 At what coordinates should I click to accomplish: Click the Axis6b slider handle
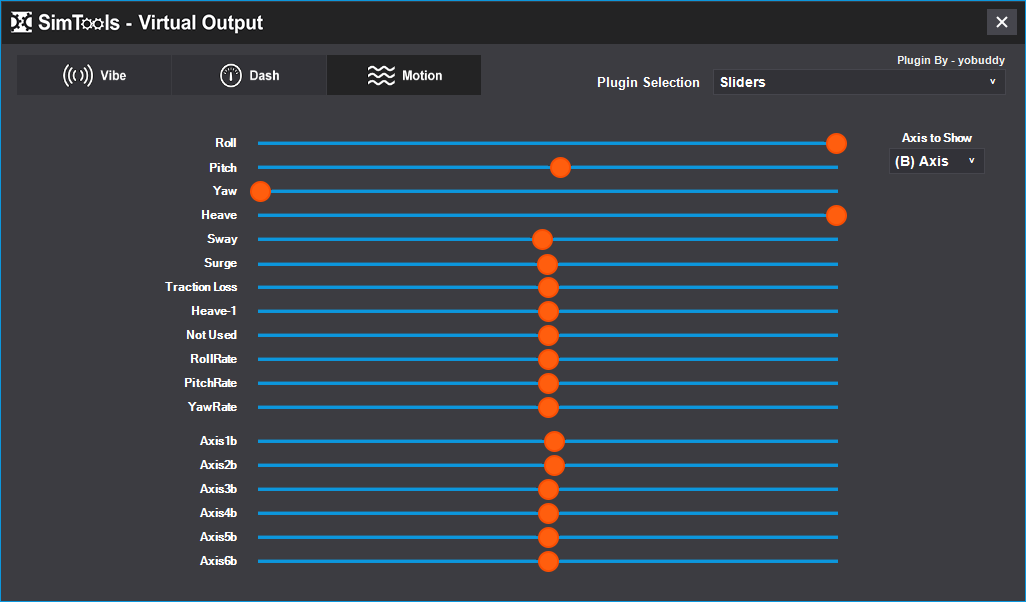[548, 561]
